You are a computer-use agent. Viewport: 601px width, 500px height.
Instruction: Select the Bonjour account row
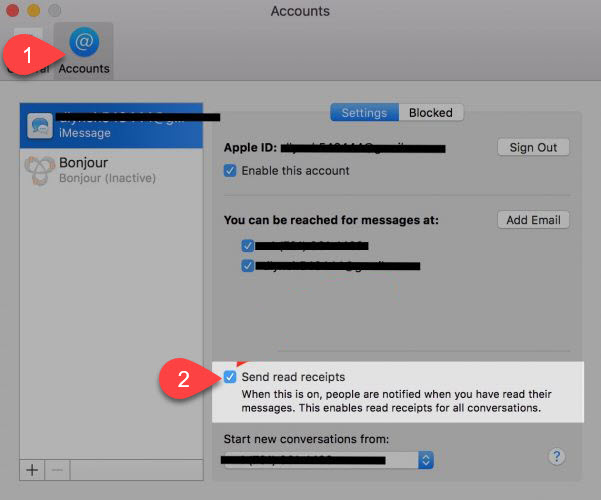(111, 170)
